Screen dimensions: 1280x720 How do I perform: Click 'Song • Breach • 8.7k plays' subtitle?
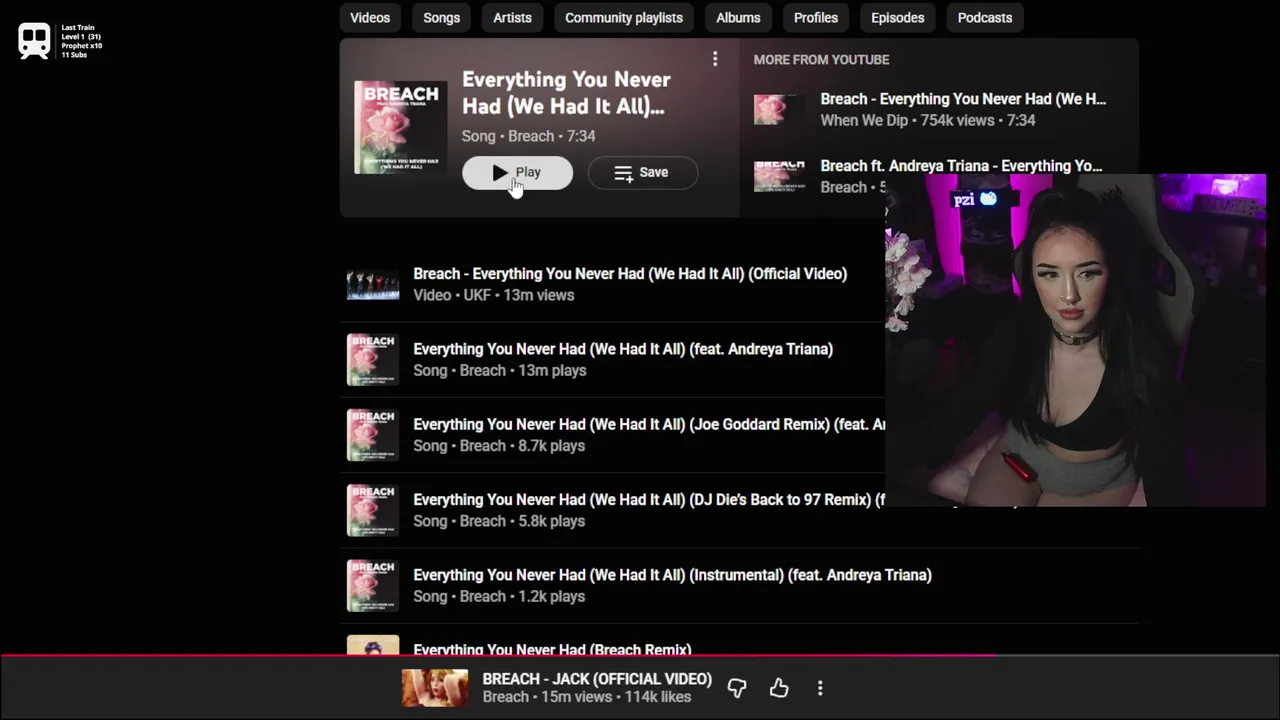pyautogui.click(x=499, y=446)
